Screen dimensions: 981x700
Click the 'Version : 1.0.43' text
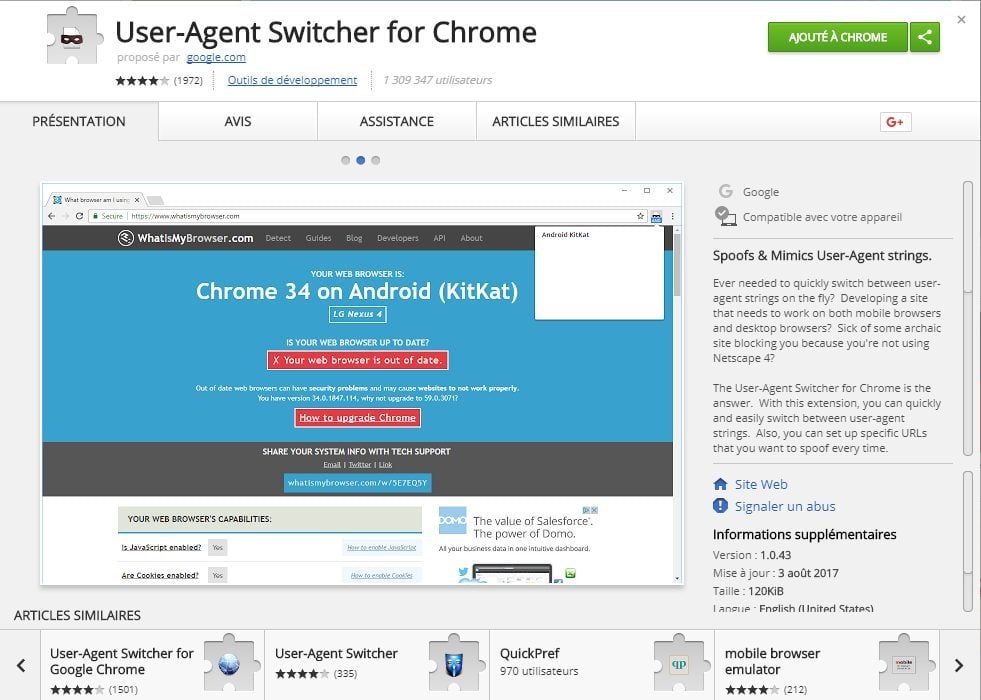(752, 555)
